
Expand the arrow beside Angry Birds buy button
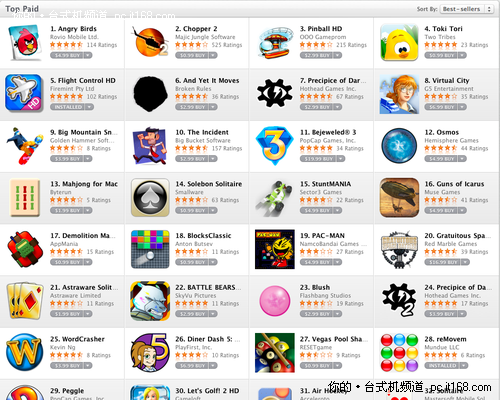[x=88, y=55]
